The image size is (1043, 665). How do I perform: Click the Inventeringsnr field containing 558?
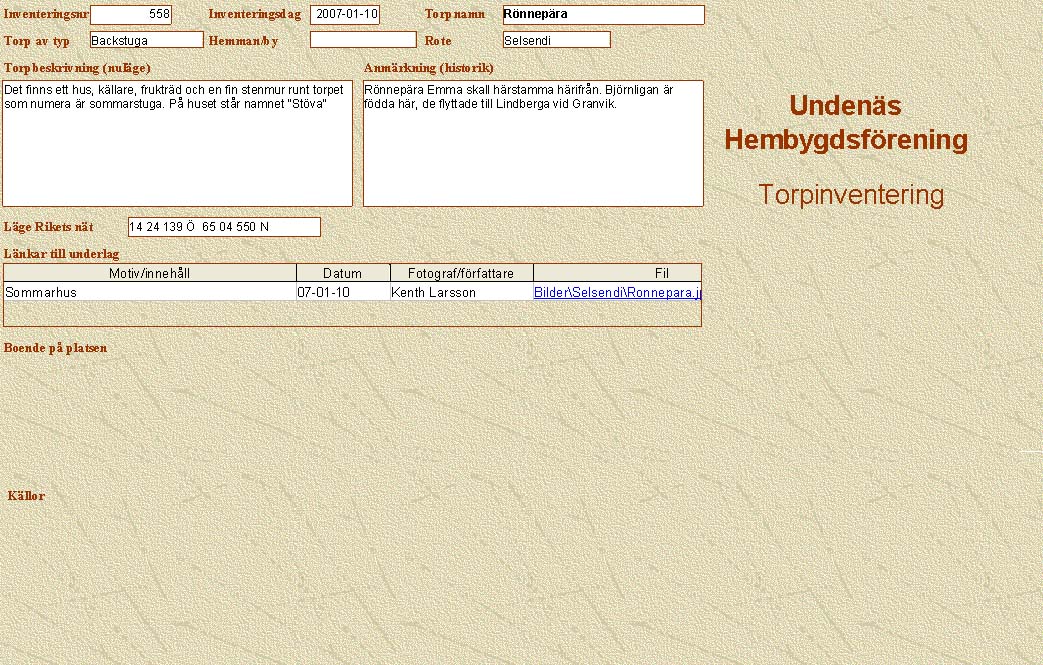[131, 15]
